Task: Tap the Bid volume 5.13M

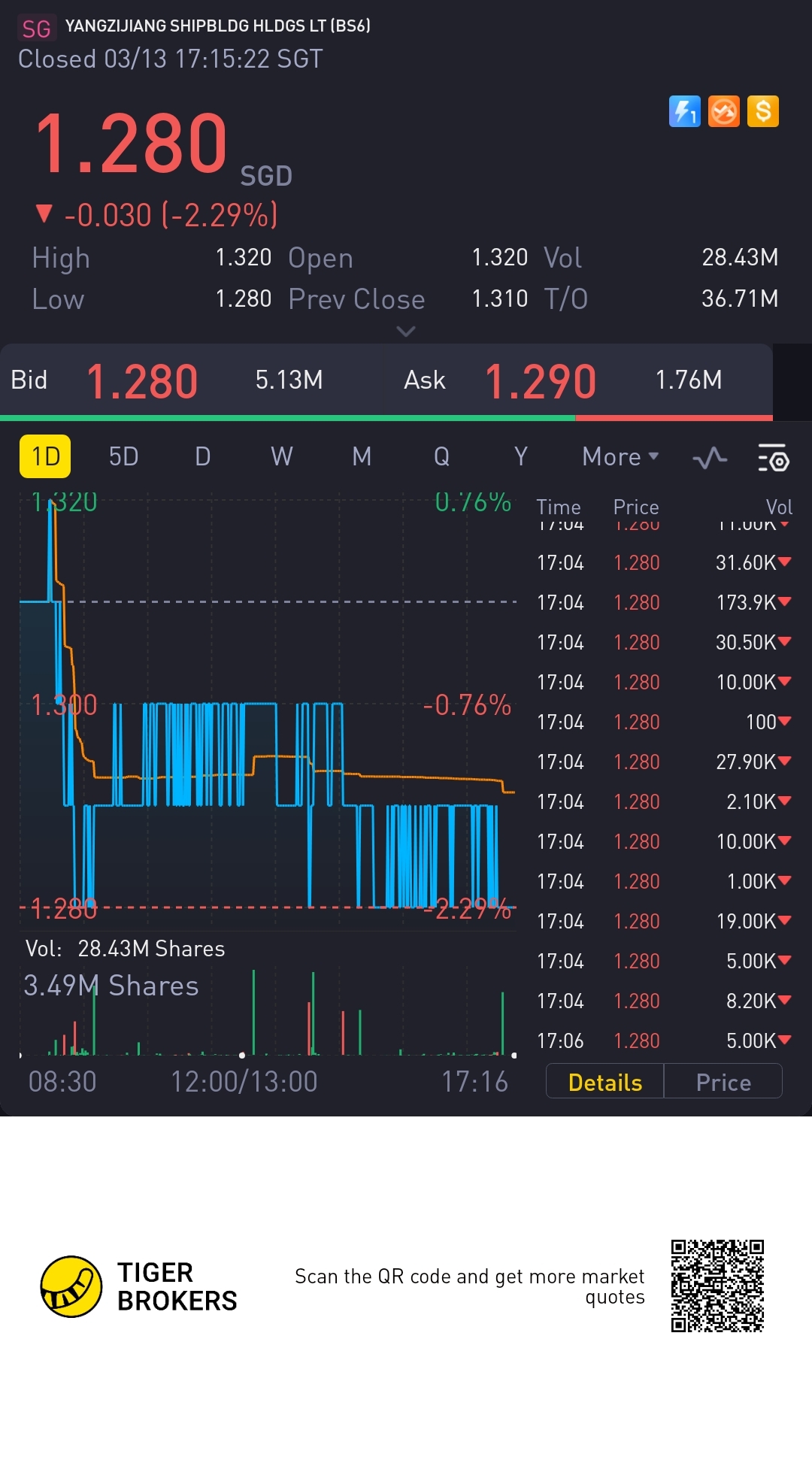Action: (289, 380)
